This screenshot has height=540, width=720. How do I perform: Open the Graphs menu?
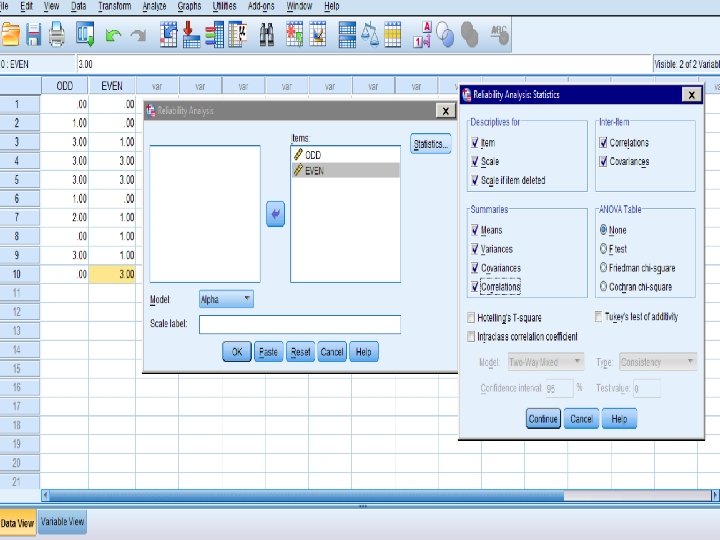(189, 6)
